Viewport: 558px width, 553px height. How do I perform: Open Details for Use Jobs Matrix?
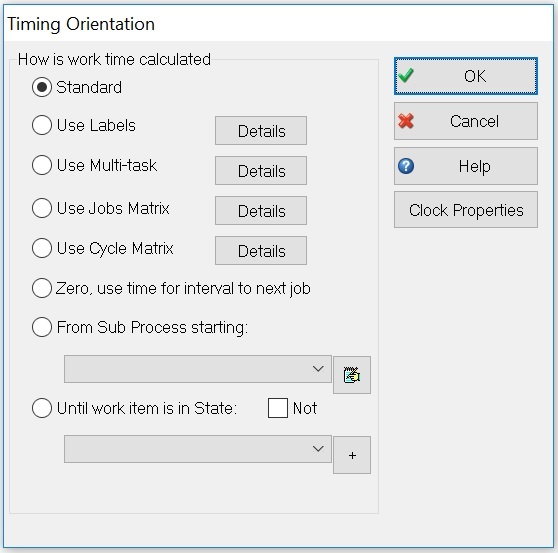click(x=261, y=211)
